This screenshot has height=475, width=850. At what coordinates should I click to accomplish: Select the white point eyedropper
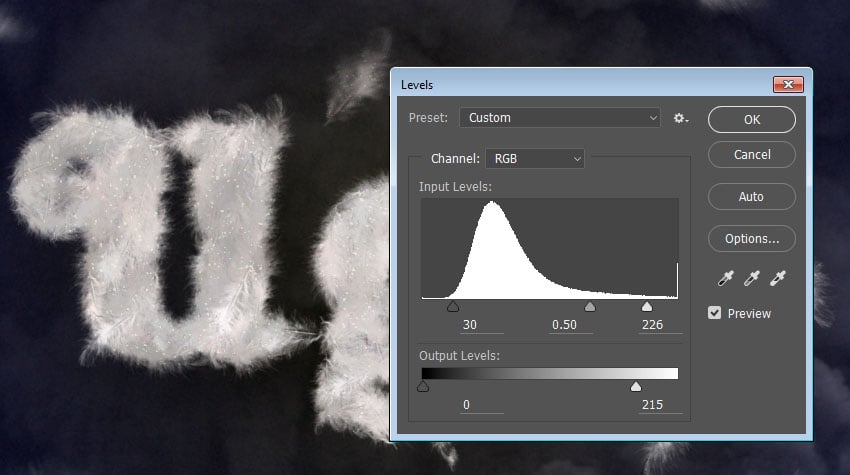pos(778,279)
